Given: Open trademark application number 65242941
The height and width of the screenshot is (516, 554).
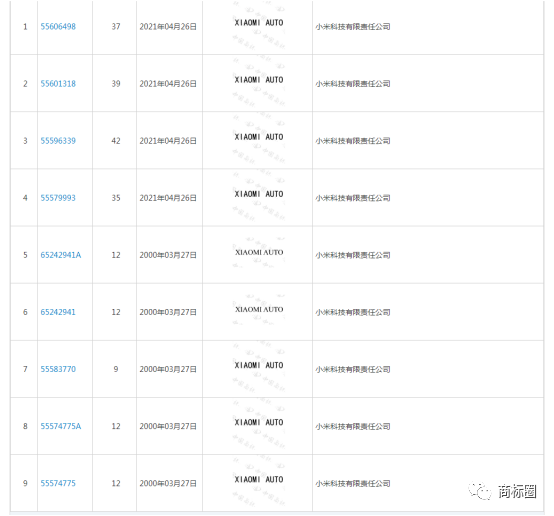Looking at the screenshot, I should pyautogui.click(x=58, y=312).
